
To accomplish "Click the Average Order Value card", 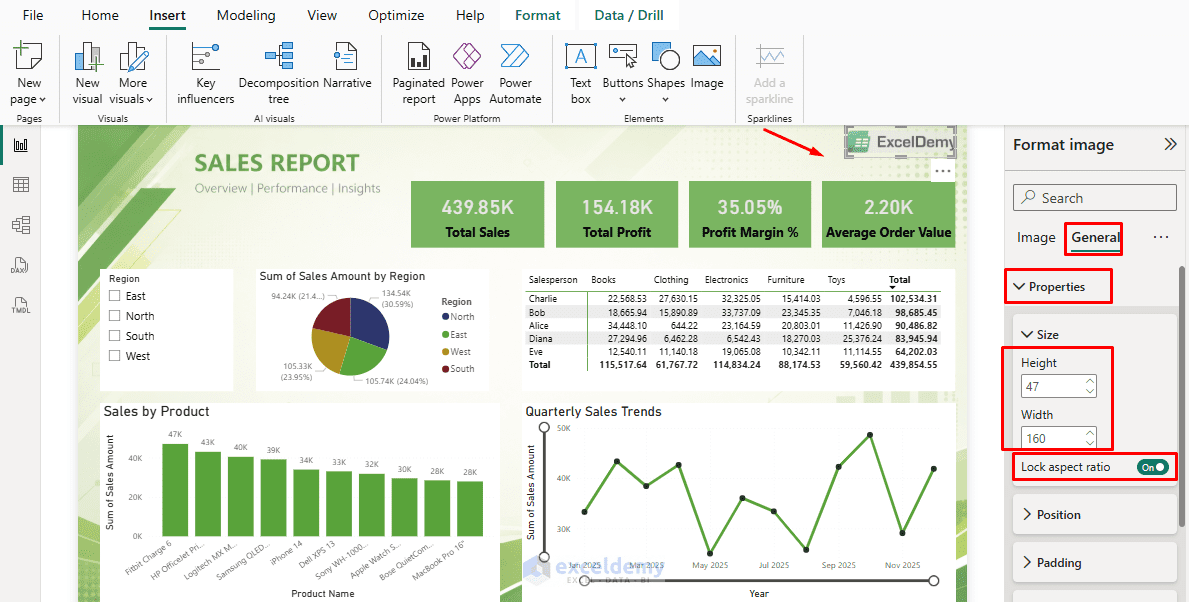I will [x=888, y=215].
